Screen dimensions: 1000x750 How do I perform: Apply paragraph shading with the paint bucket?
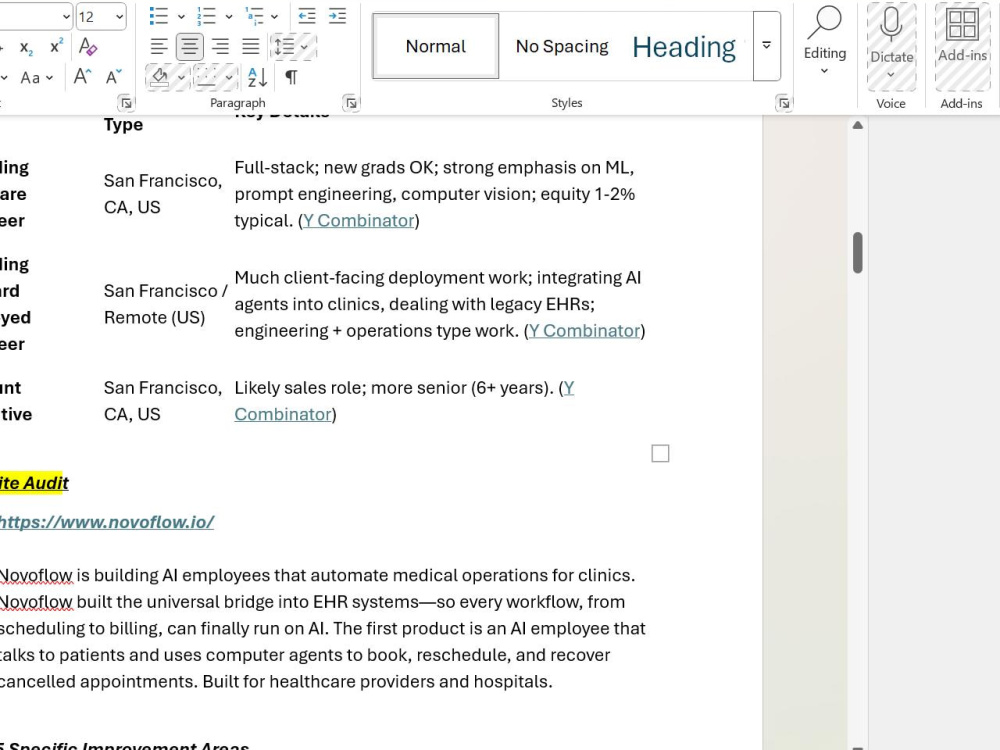click(159, 77)
